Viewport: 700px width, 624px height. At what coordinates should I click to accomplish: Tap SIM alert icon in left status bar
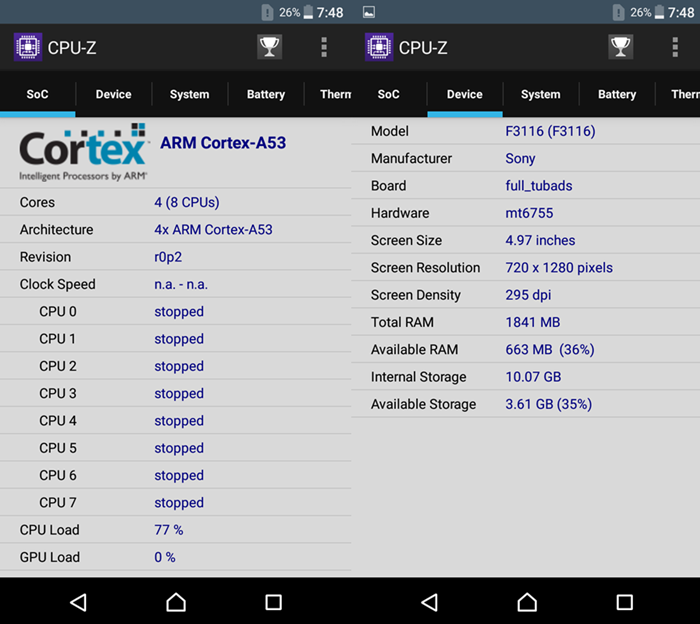point(267,12)
